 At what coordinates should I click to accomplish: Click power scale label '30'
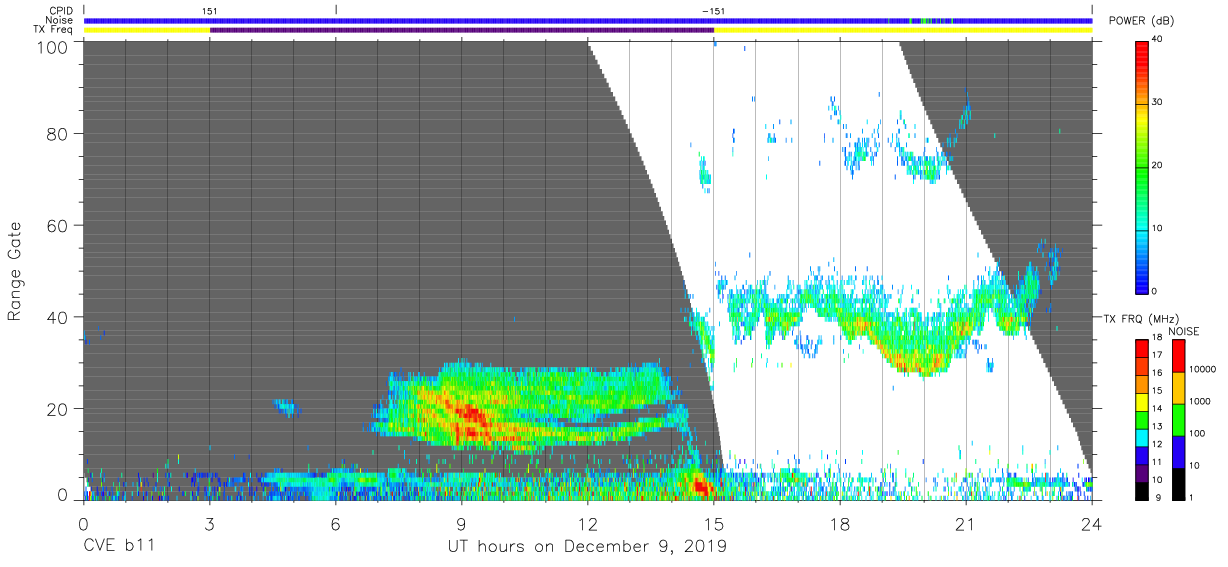(x=1158, y=103)
